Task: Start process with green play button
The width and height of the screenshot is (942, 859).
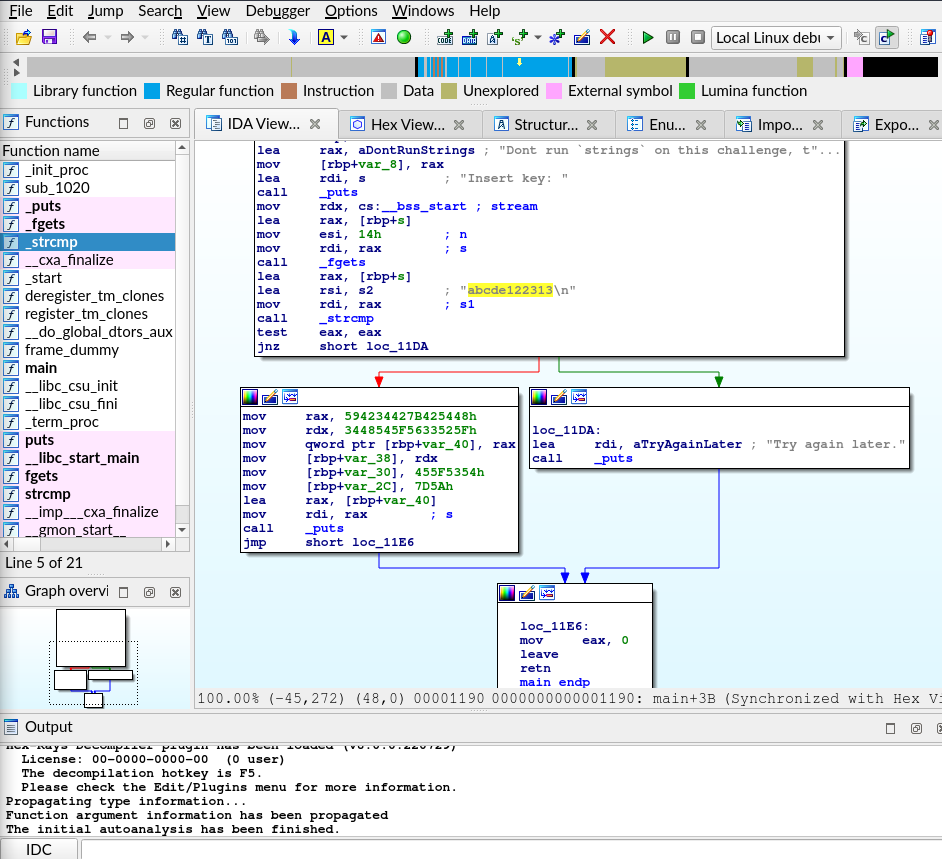Action: [x=648, y=37]
